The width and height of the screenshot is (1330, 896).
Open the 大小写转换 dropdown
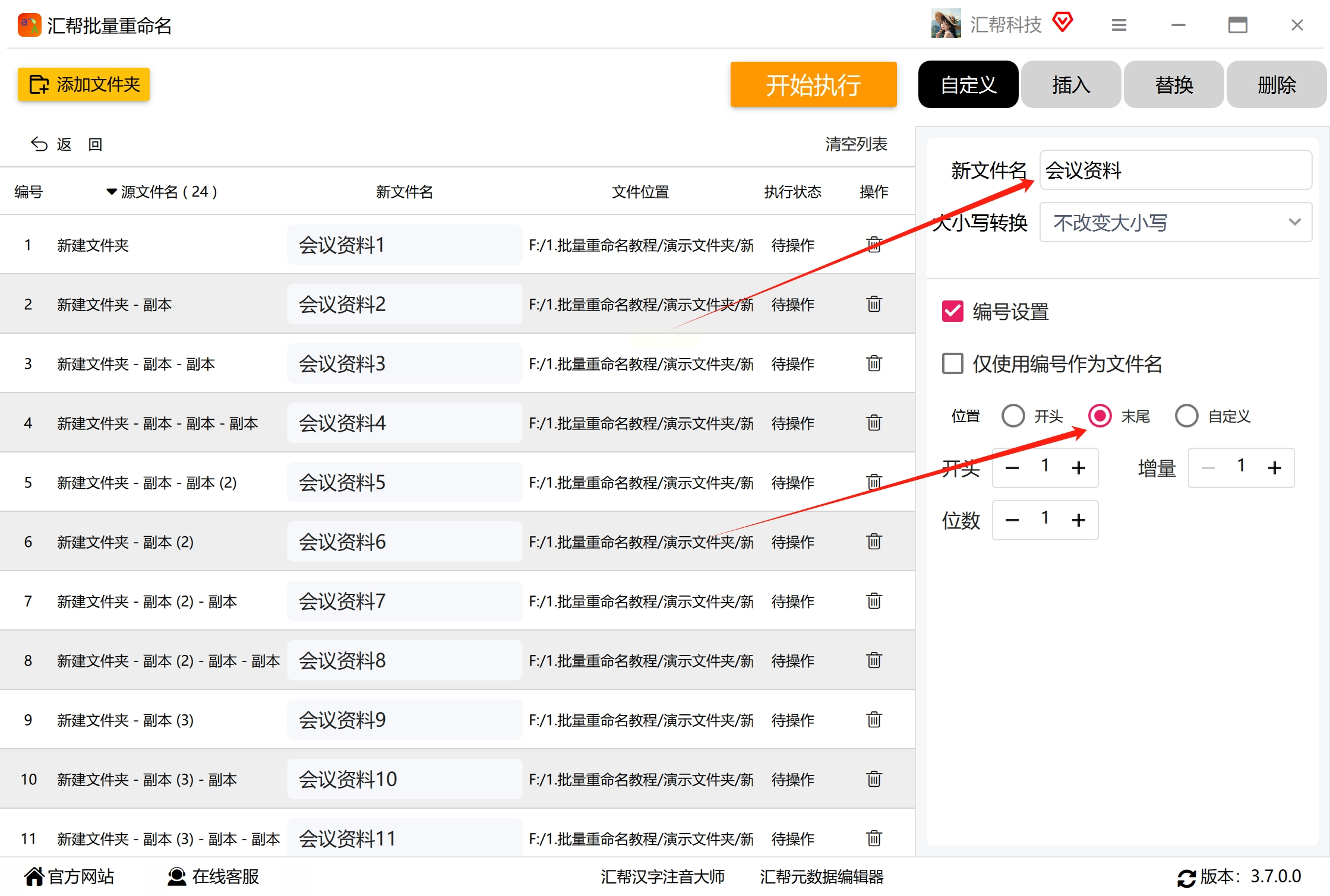(x=1175, y=222)
